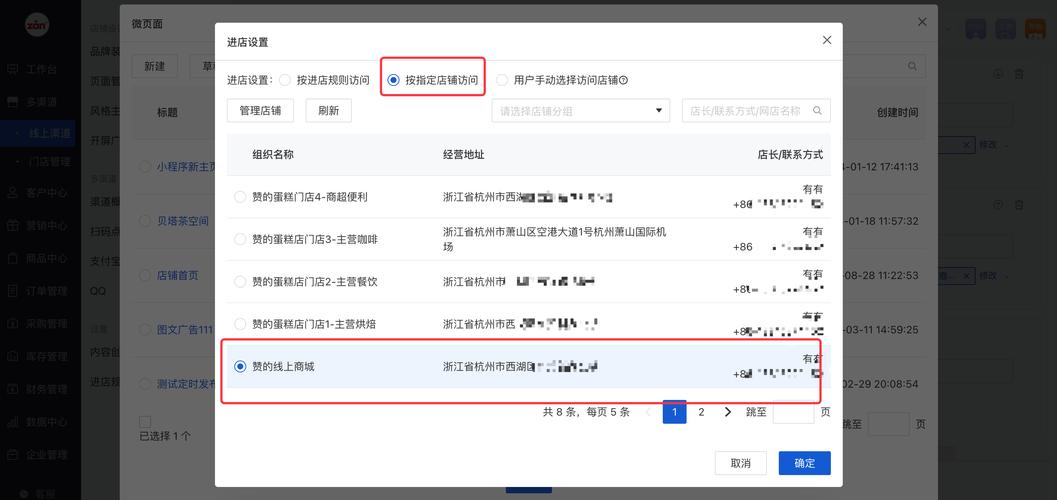Close the 进店设置 dialog with the X
This screenshot has width=1057, height=500.
(827, 40)
